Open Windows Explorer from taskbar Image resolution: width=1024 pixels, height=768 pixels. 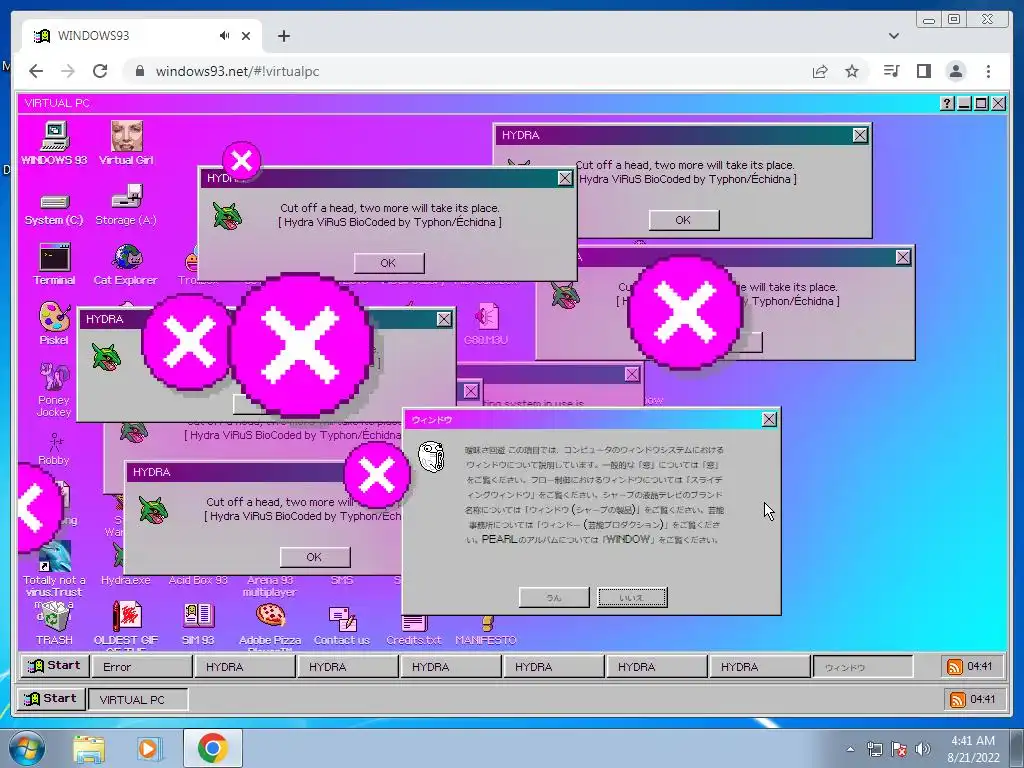click(89, 749)
